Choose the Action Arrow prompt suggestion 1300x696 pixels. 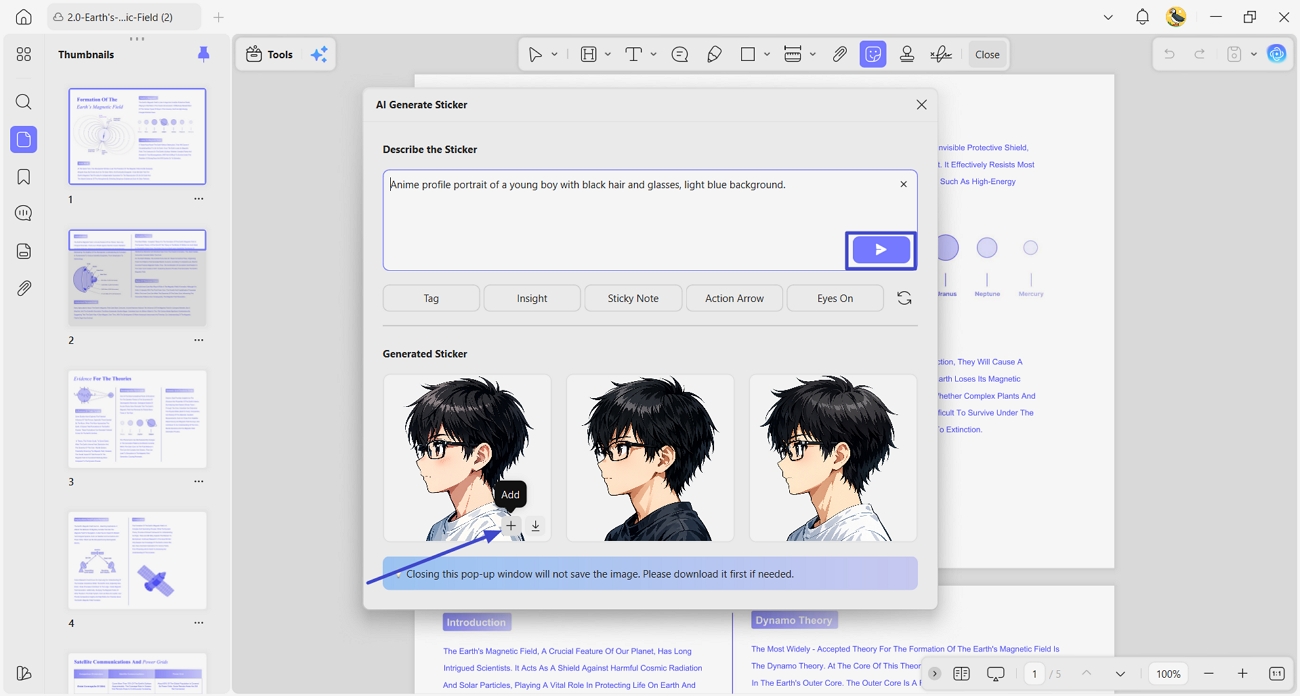coord(734,298)
